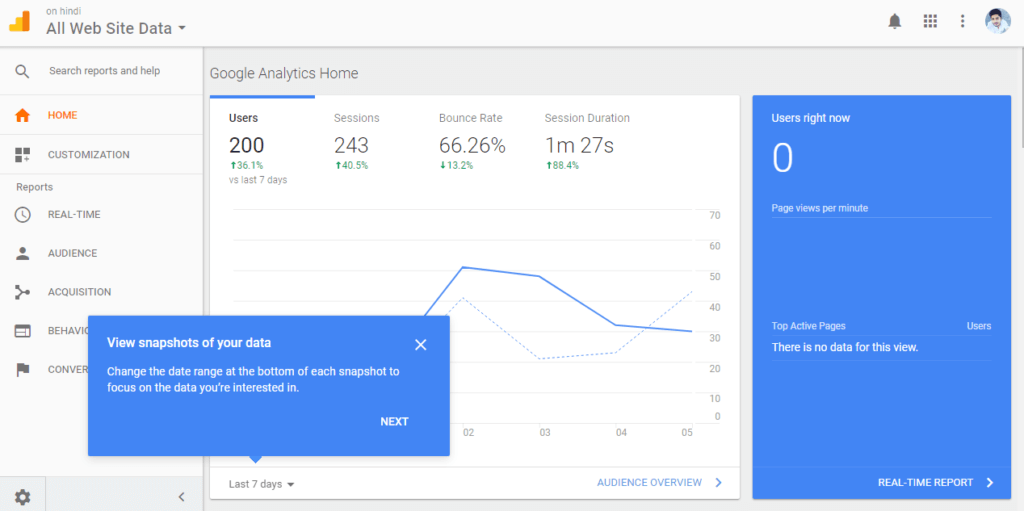Click the Real-Time Report chevron arrow
Screen dimensions: 1024x511
pos(990,483)
